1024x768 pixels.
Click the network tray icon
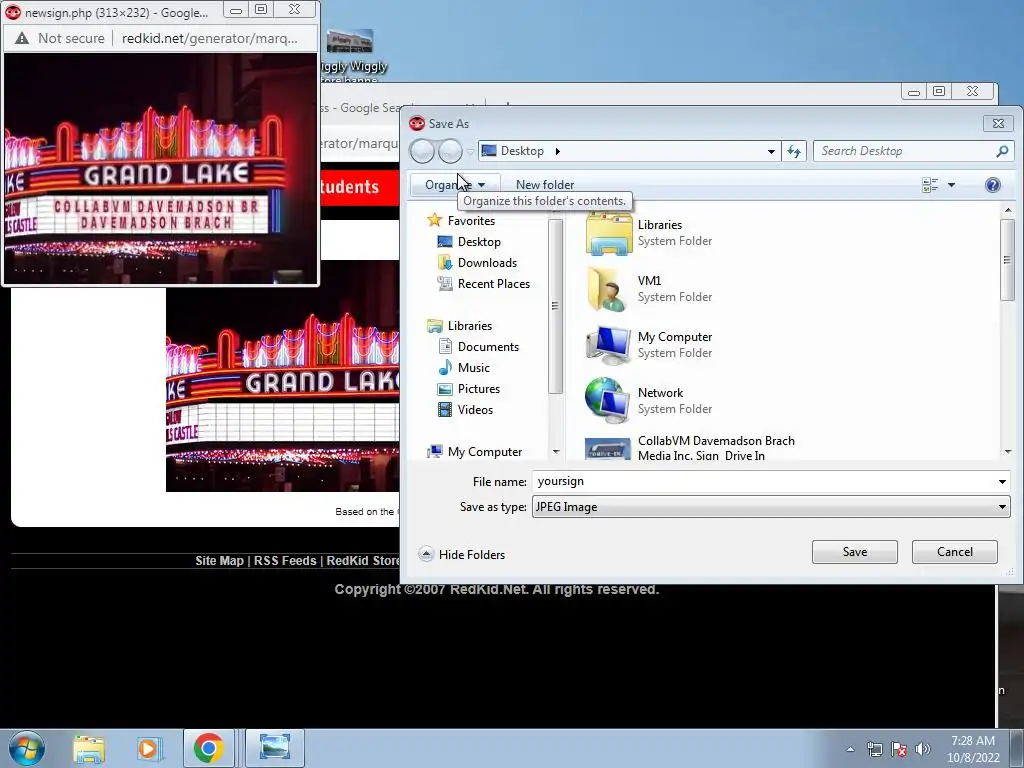874,749
